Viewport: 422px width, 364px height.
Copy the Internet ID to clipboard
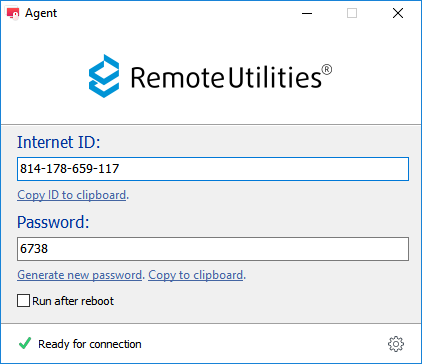coord(72,195)
